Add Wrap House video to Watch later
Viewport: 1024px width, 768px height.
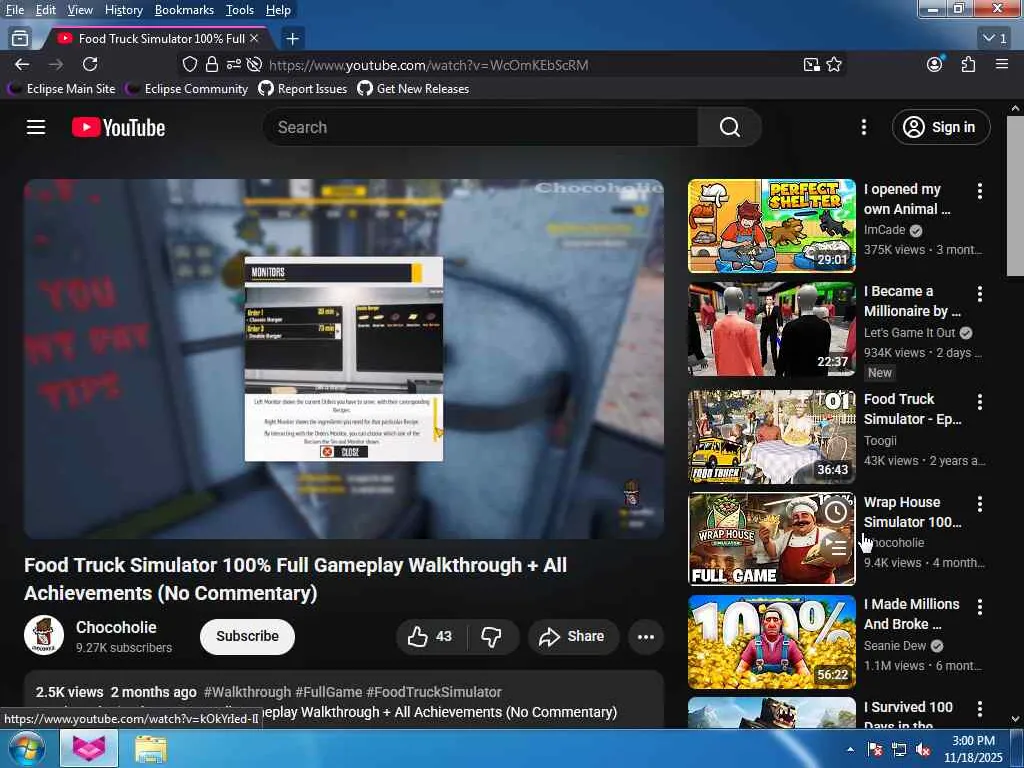[836, 512]
